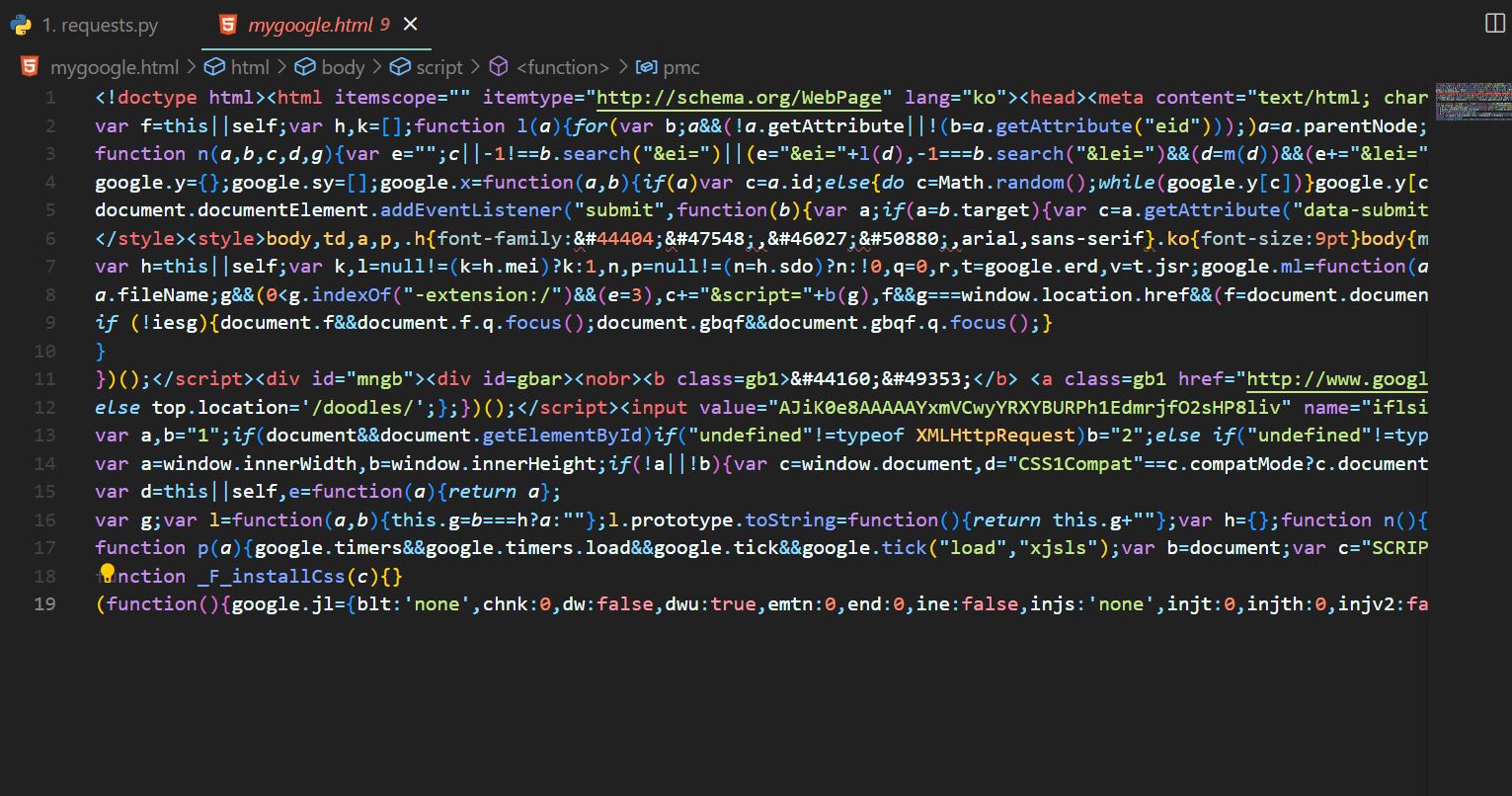Click the "AJiK0e8AAAAAYxmVCwyYRXYBURPh1EdmrjfO2sHP8liv" value string

1028,408
